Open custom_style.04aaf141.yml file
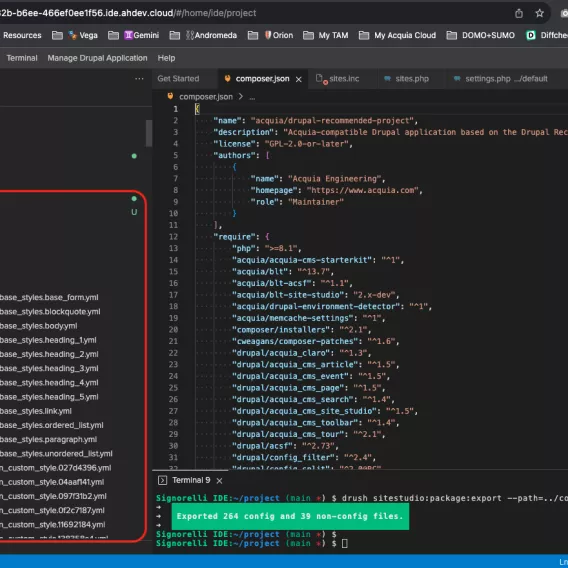568x568 pixels. coord(52,482)
